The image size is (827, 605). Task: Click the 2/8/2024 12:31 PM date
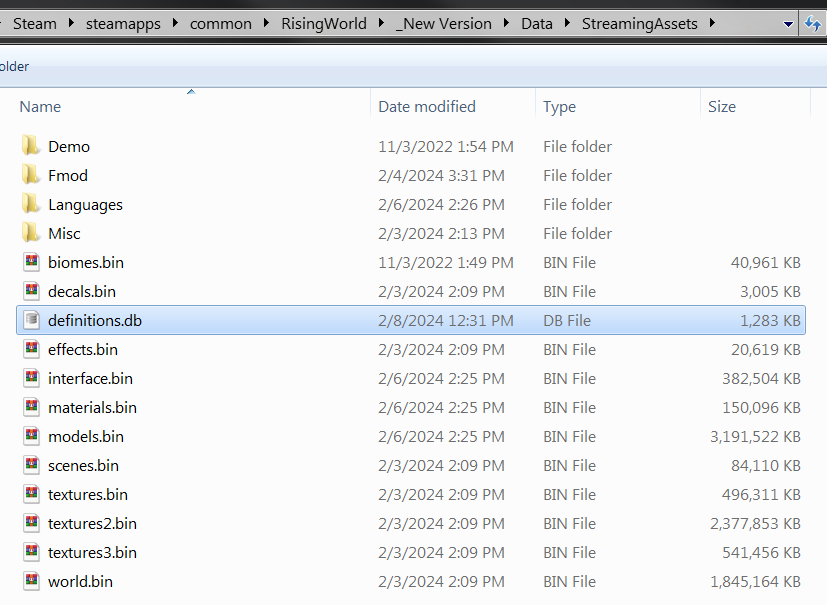pos(446,320)
